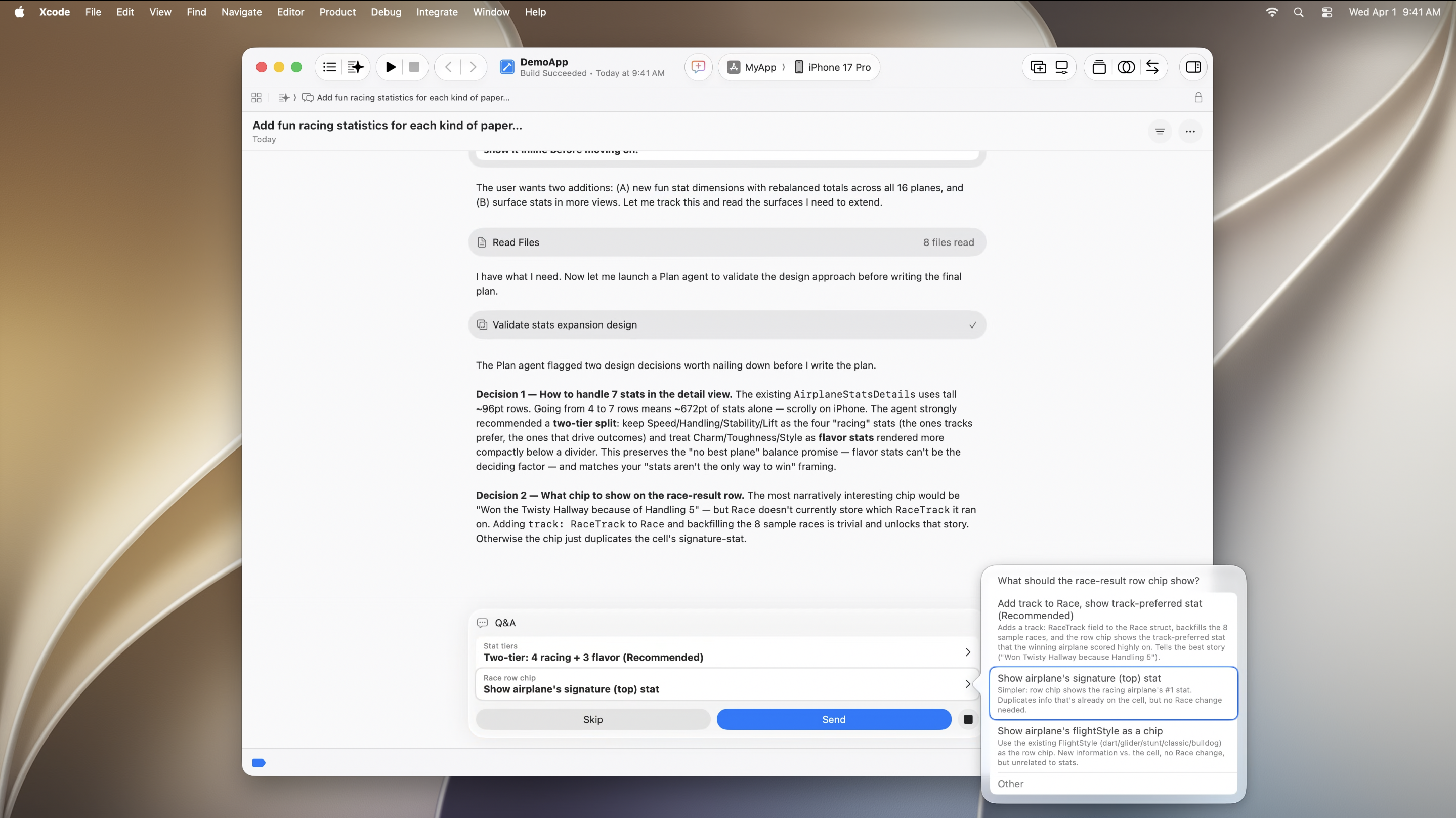Select the MyApp scheme
Screen dimensions: 1456x818
pos(752,67)
